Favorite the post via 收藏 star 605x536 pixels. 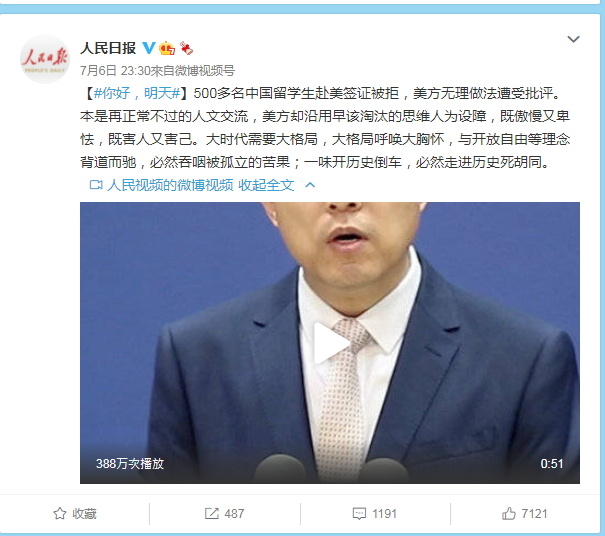point(75,514)
